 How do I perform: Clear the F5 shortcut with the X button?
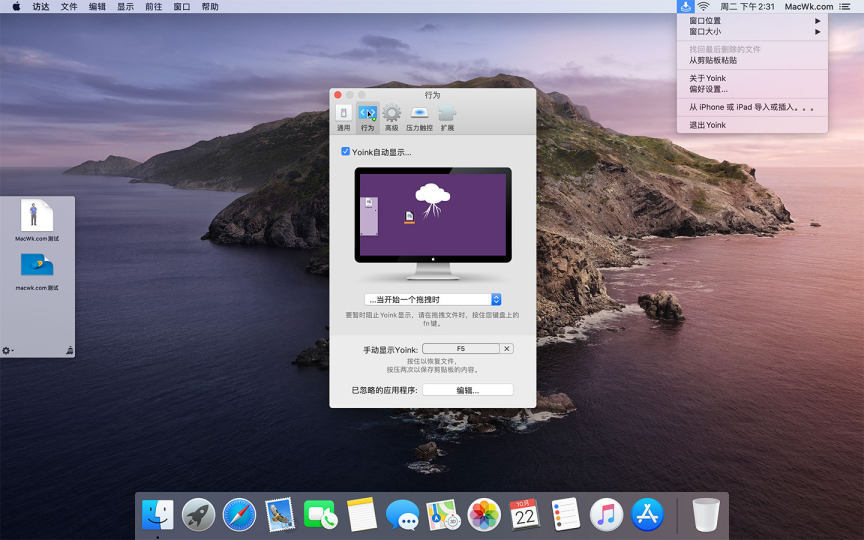[507, 348]
